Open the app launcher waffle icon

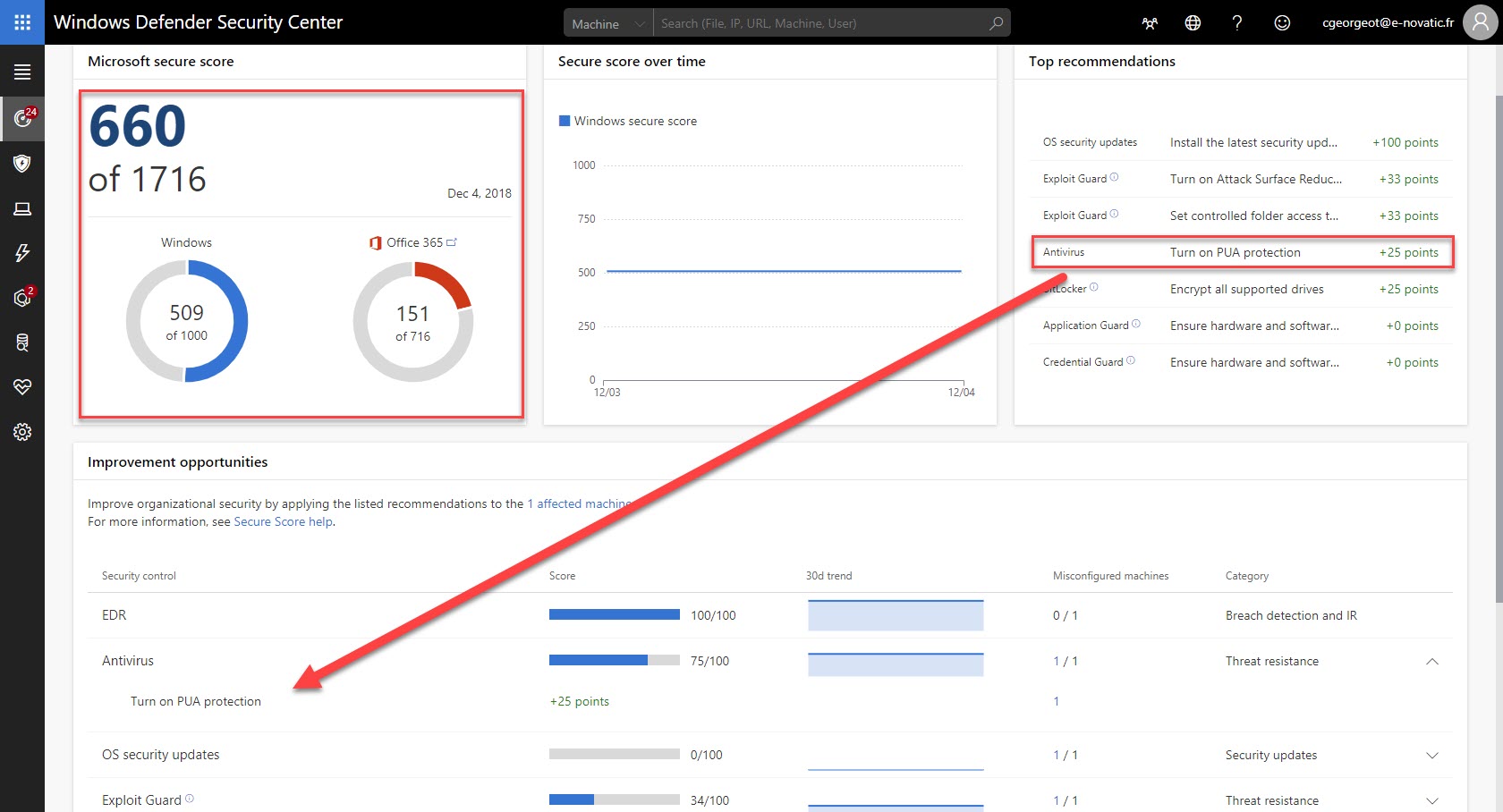tap(22, 22)
